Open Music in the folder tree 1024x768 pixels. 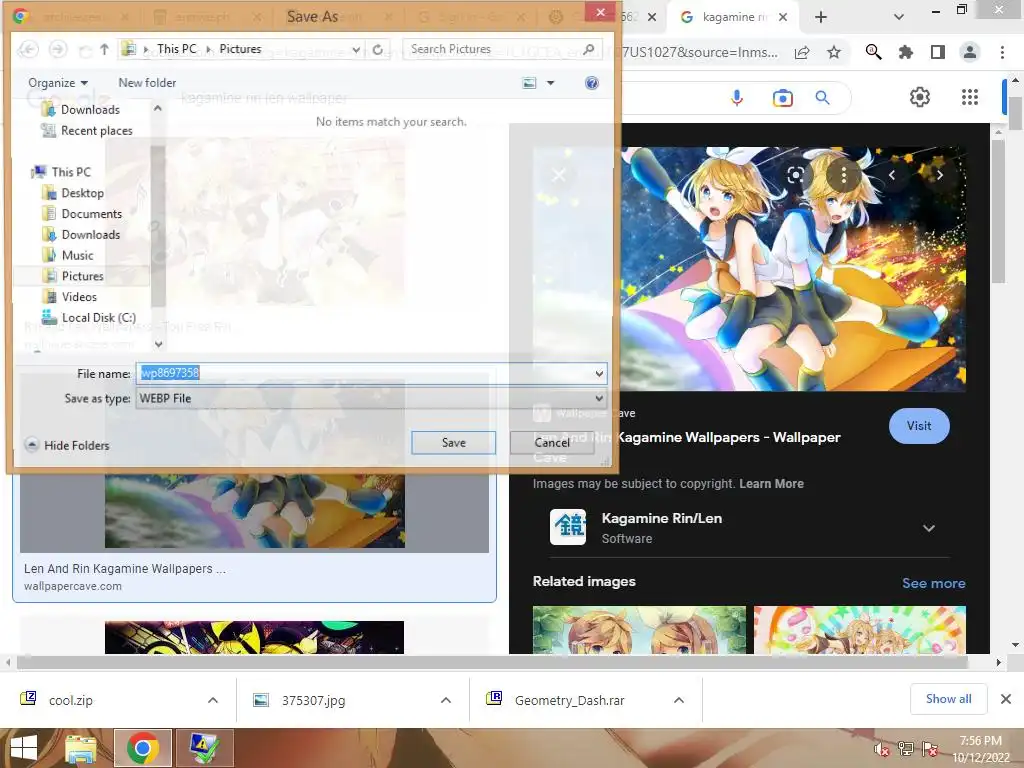click(68, 255)
